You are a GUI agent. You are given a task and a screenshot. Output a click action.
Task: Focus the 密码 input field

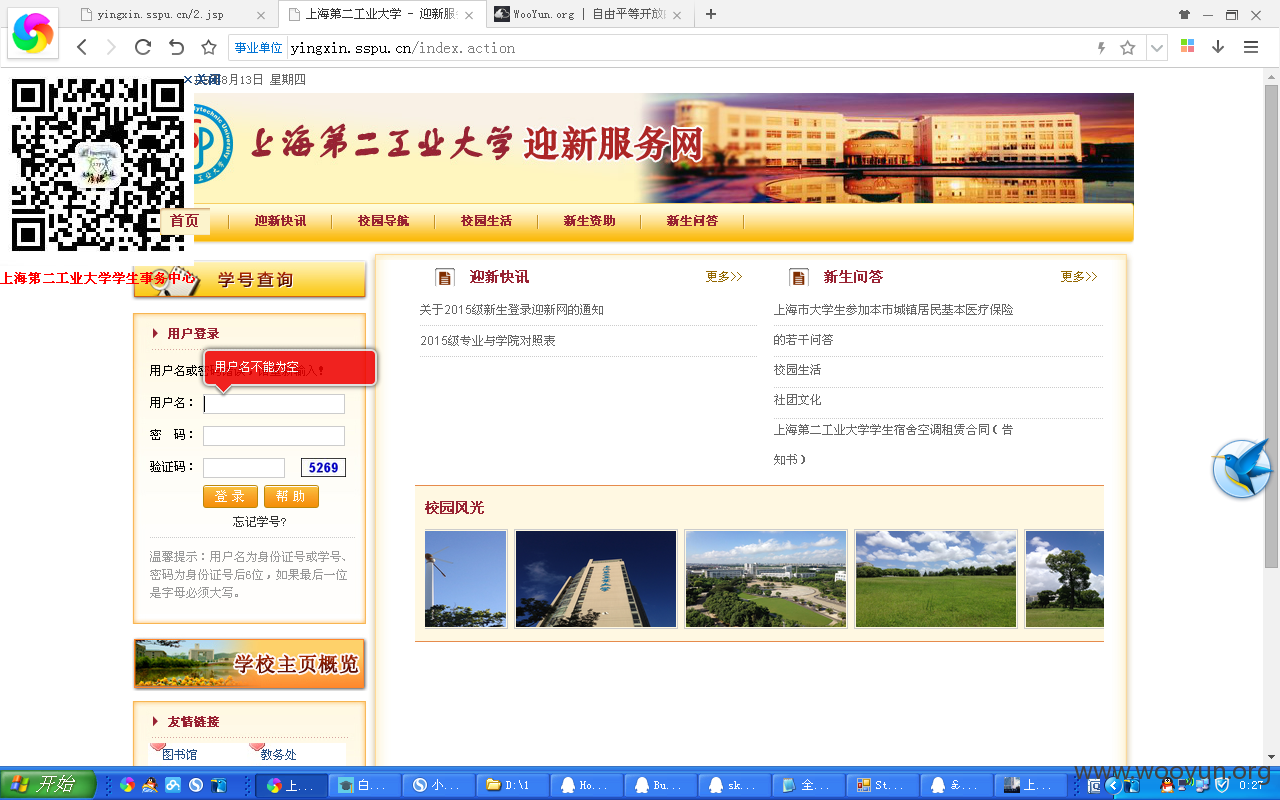tap(274, 436)
